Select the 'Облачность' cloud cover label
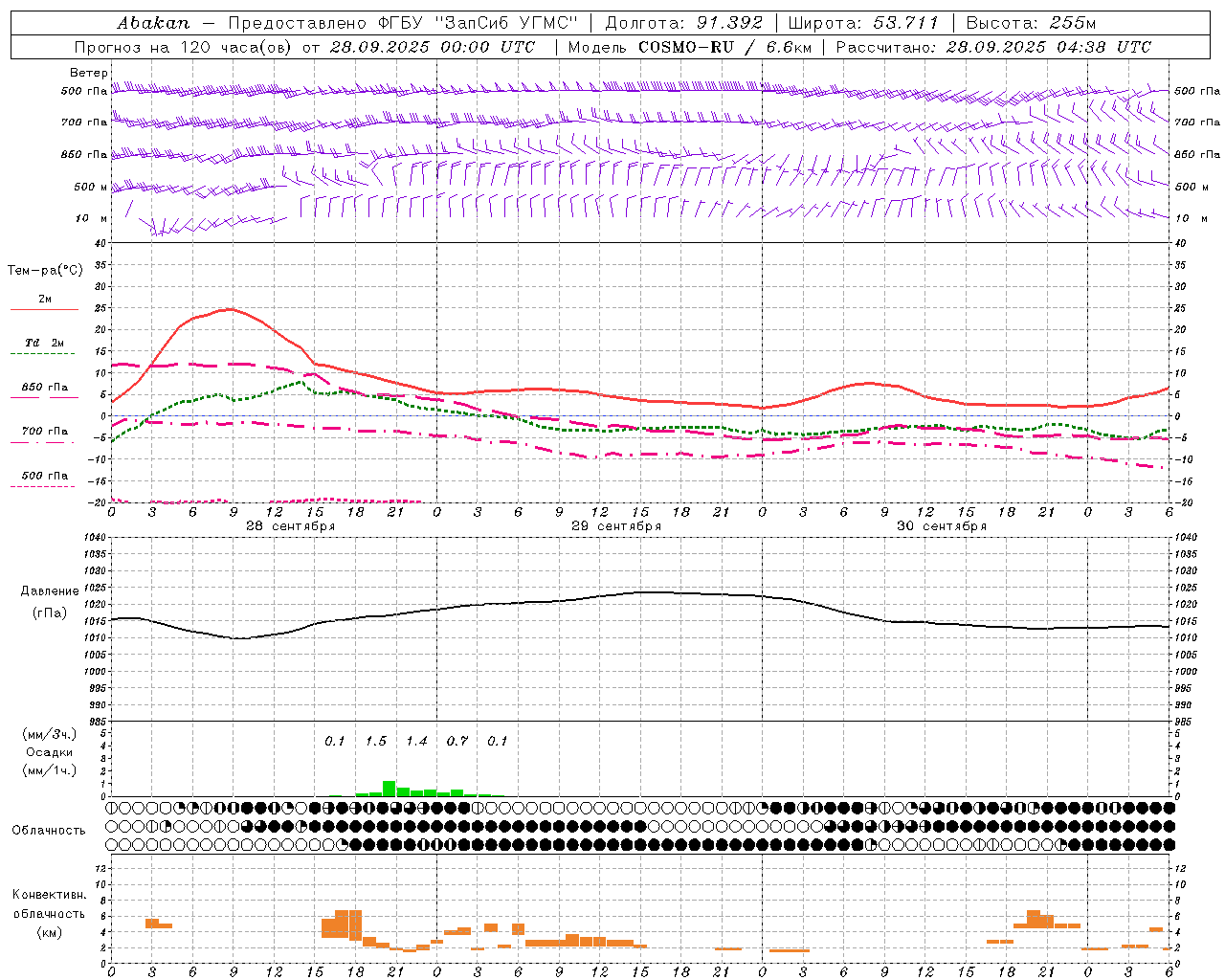The width and height of the screenshot is (1225, 980). point(49,831)
